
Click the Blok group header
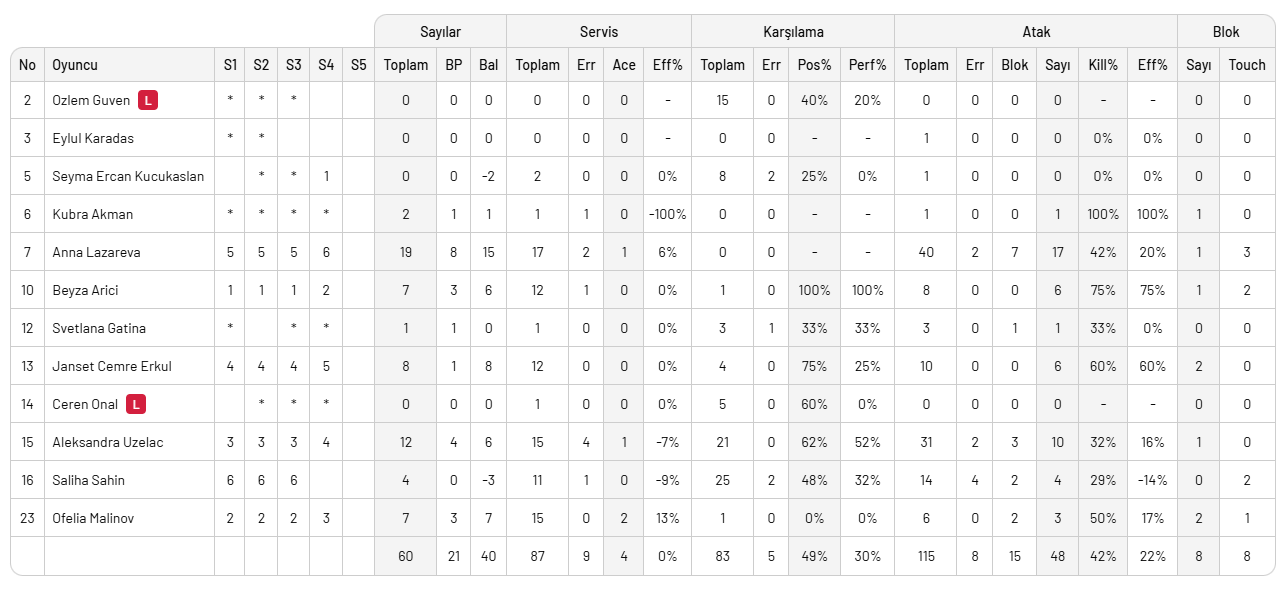click(x=1226, y=32)
